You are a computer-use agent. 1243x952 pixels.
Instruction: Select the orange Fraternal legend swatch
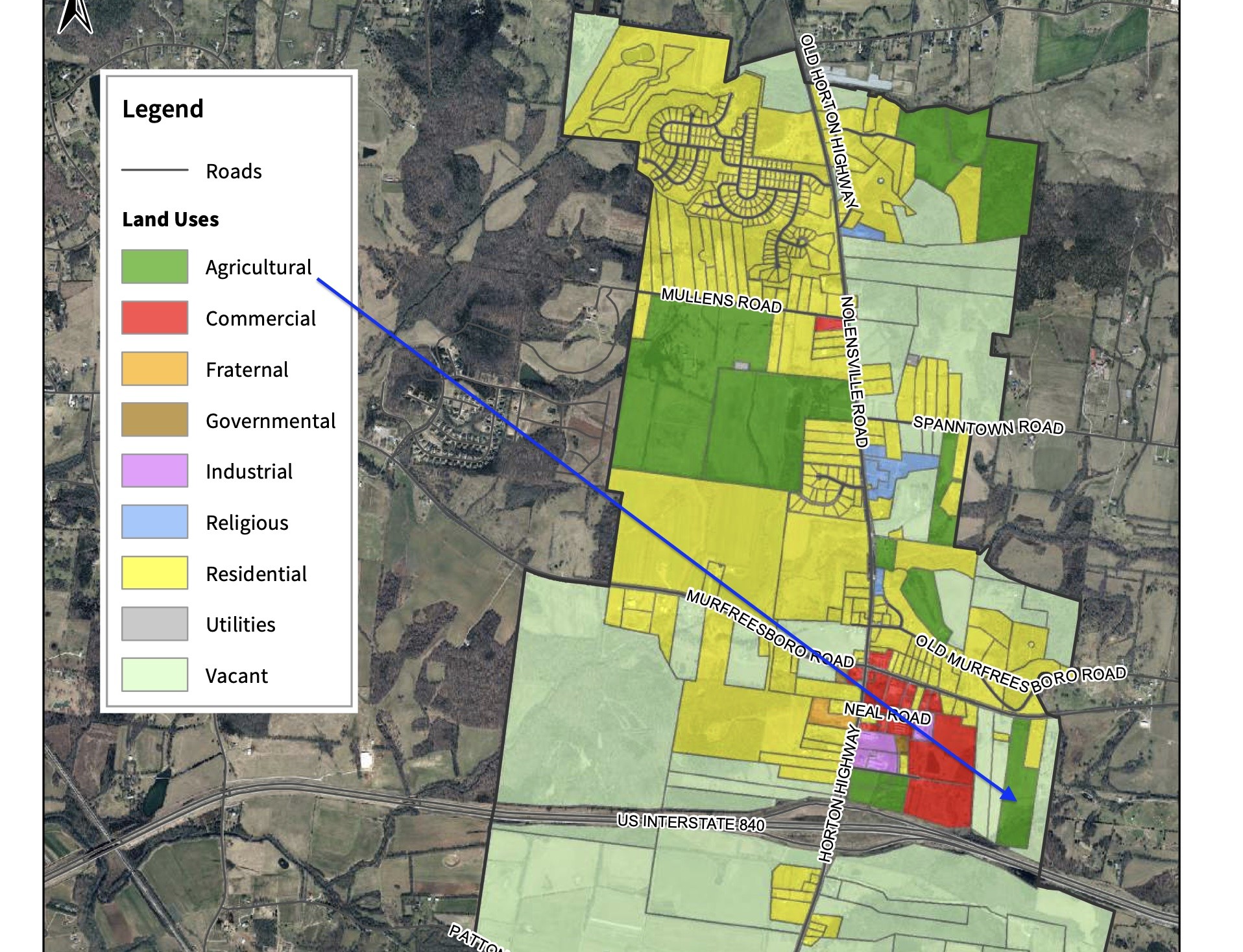[154, 369]
